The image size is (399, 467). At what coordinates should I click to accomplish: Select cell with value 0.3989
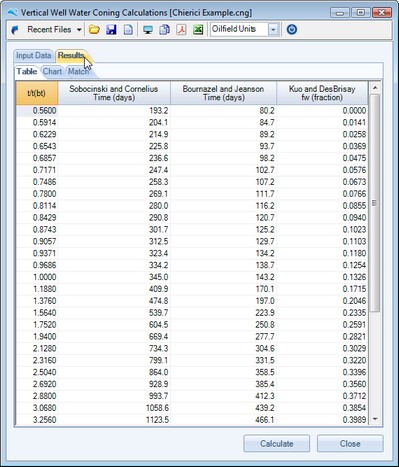click(322, 420)
